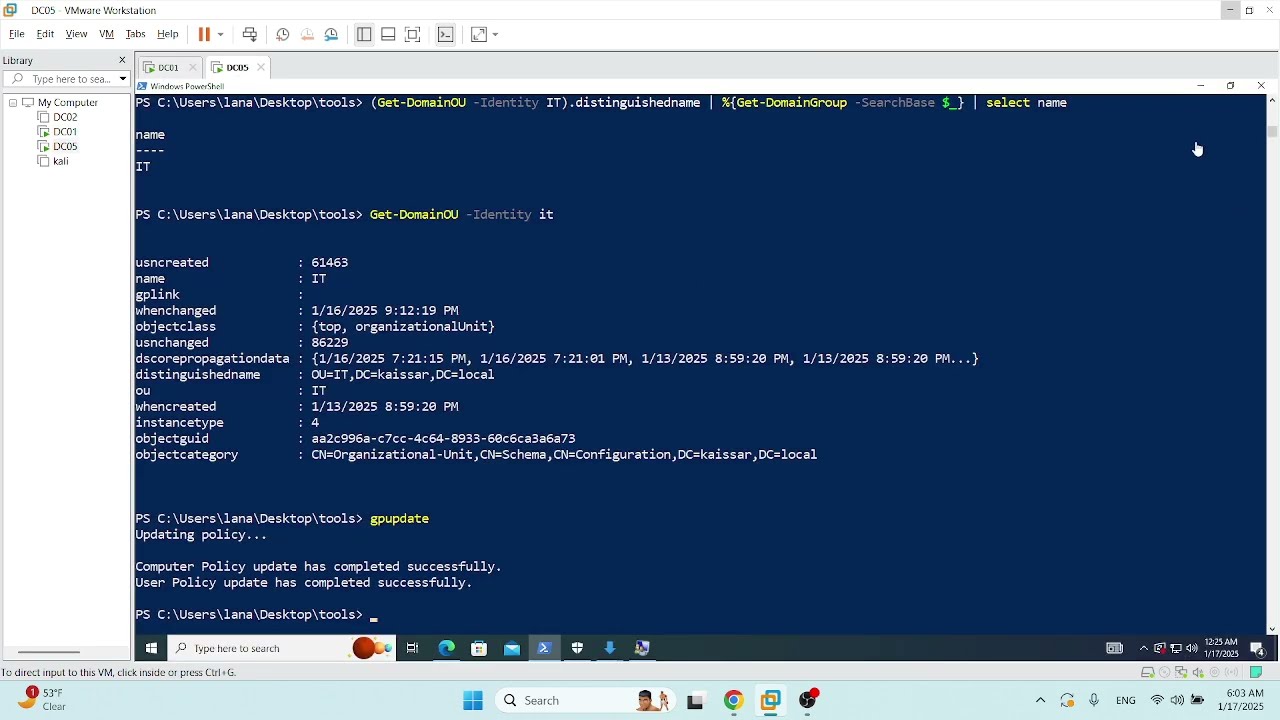Open the Mail app in guest taskbar

[x=512, y=648]
